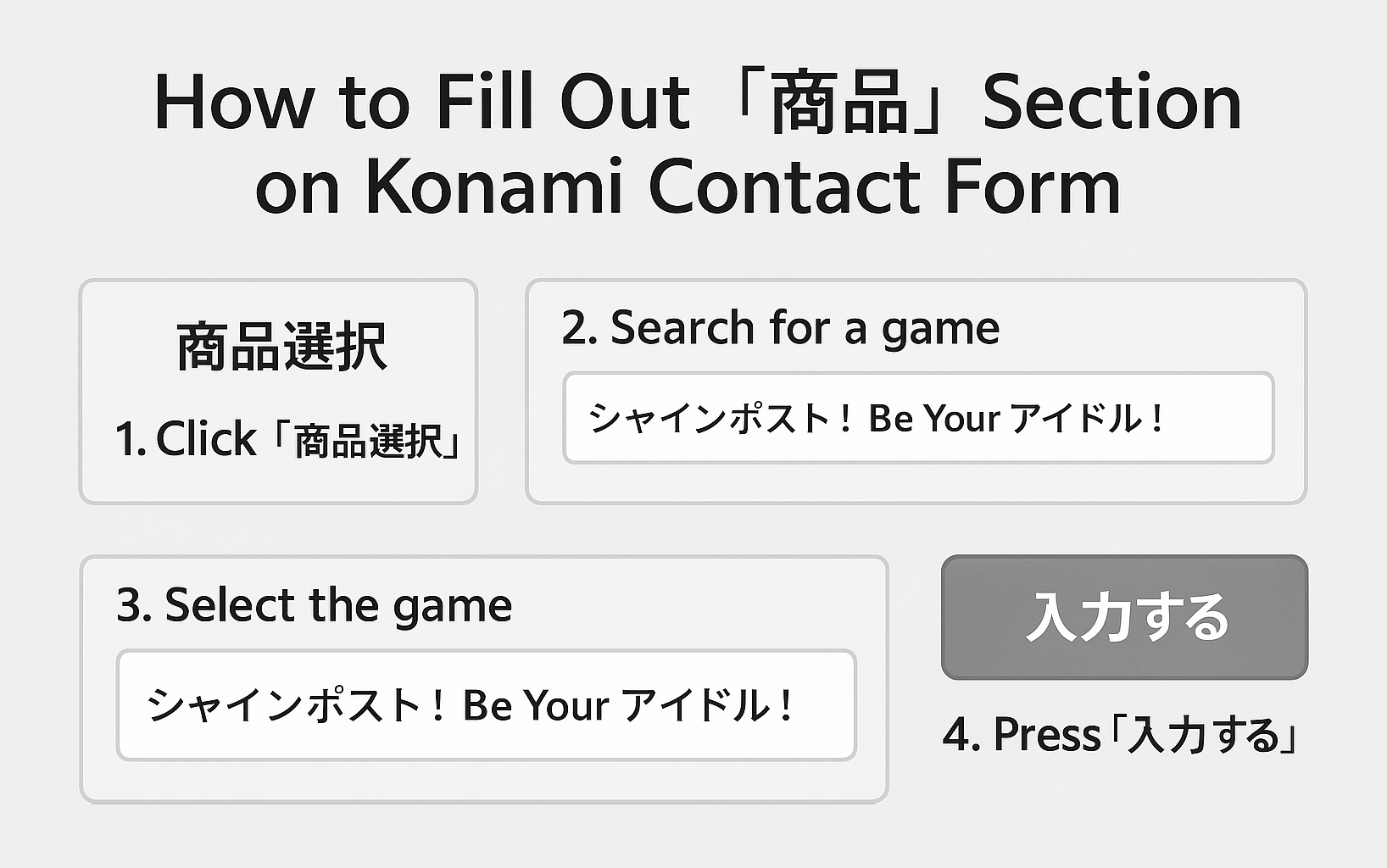The height and width of the screenshot is (868, 1387).
Task: Click the word "Contact" in the title
Action: point(784,187)
